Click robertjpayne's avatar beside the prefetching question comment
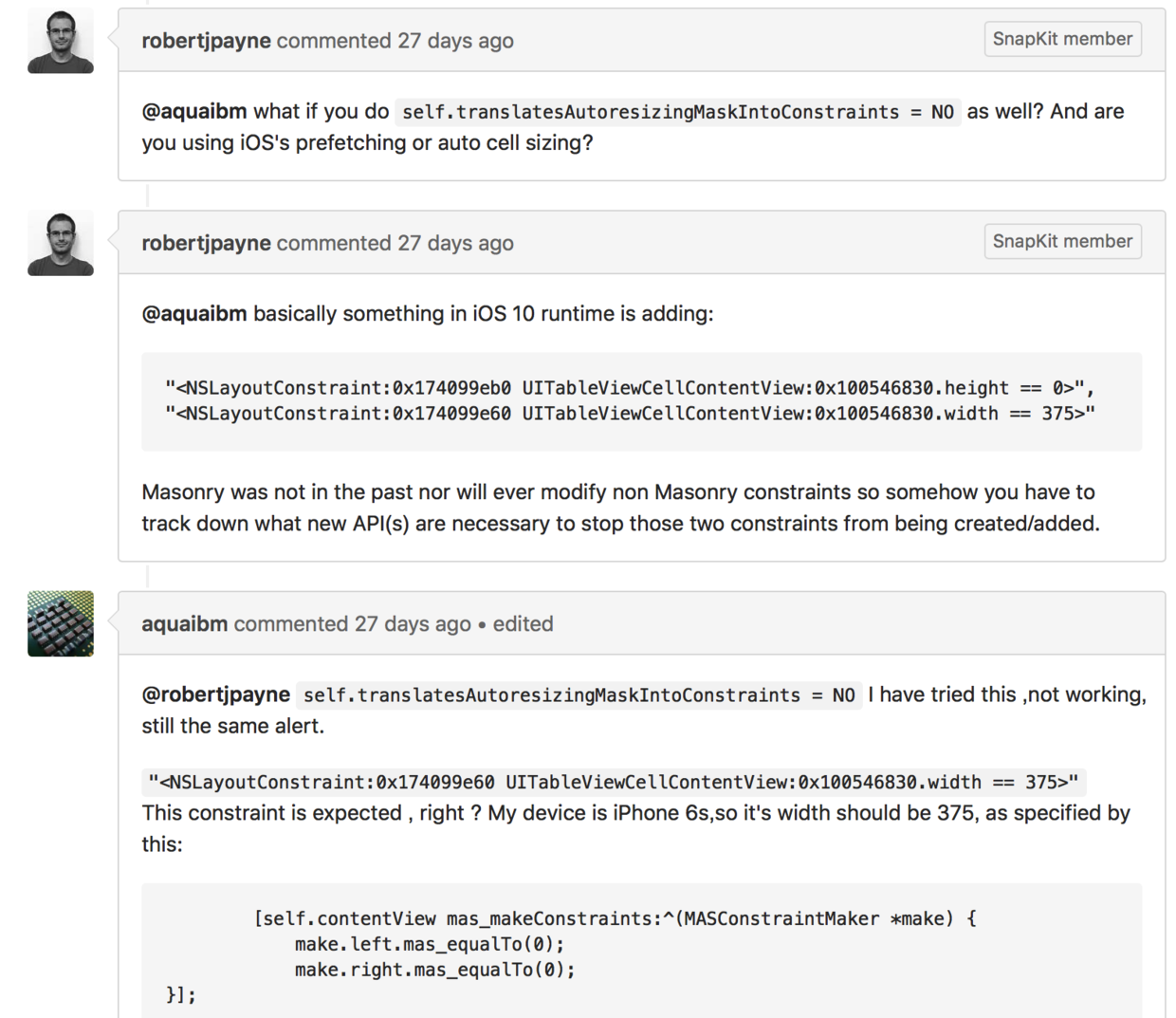This screenshot has width=1176, height=1018. [61, 41]
